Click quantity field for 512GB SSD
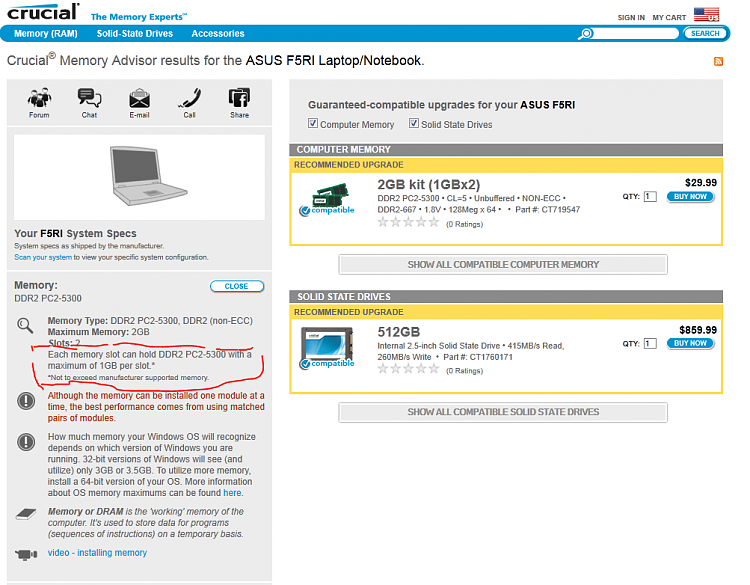750x585 pixels. 650,343
